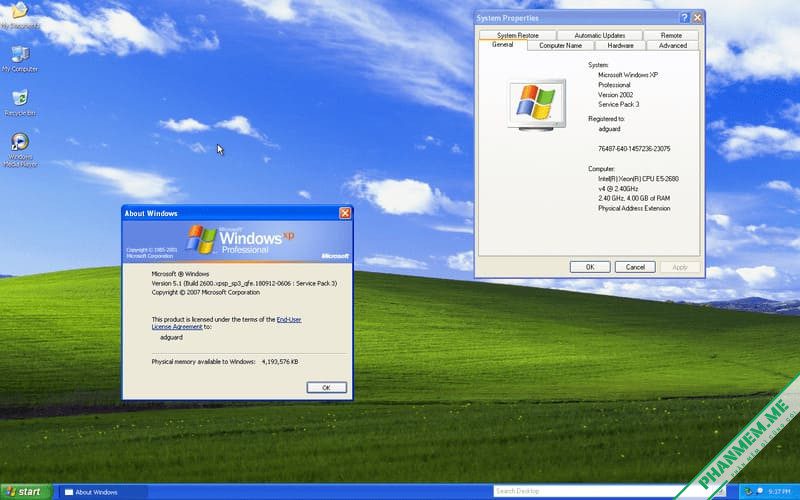
Task: Close the System Properties window
Action: coord(697,18)
